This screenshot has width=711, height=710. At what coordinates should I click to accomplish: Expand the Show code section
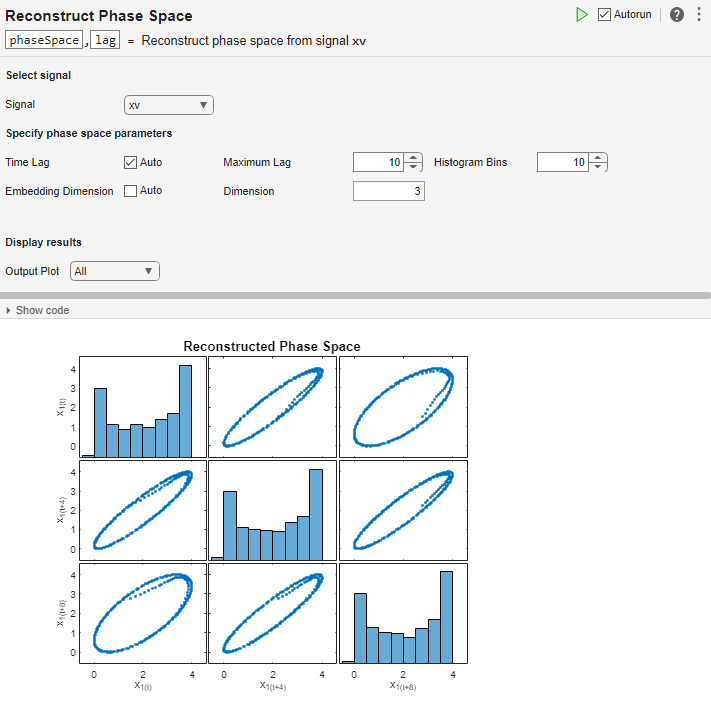[x=38, y=310]
